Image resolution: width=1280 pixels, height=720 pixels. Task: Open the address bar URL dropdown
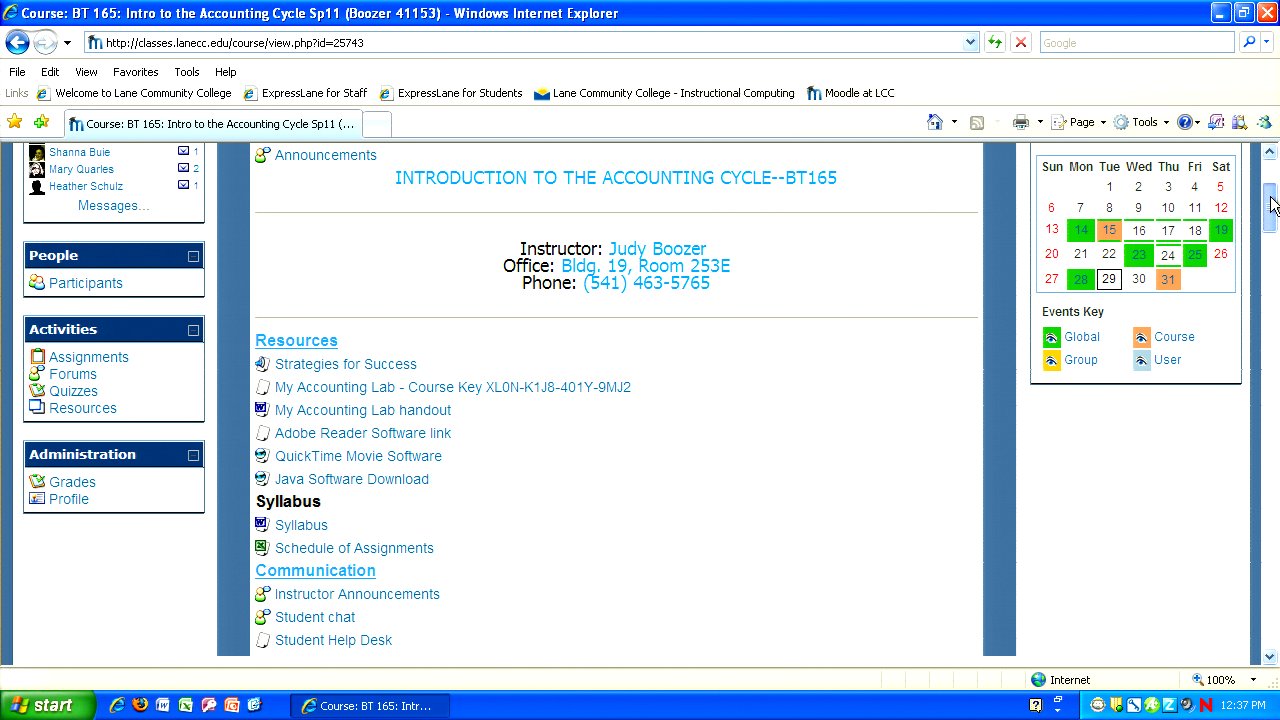[x=970, y=42]
